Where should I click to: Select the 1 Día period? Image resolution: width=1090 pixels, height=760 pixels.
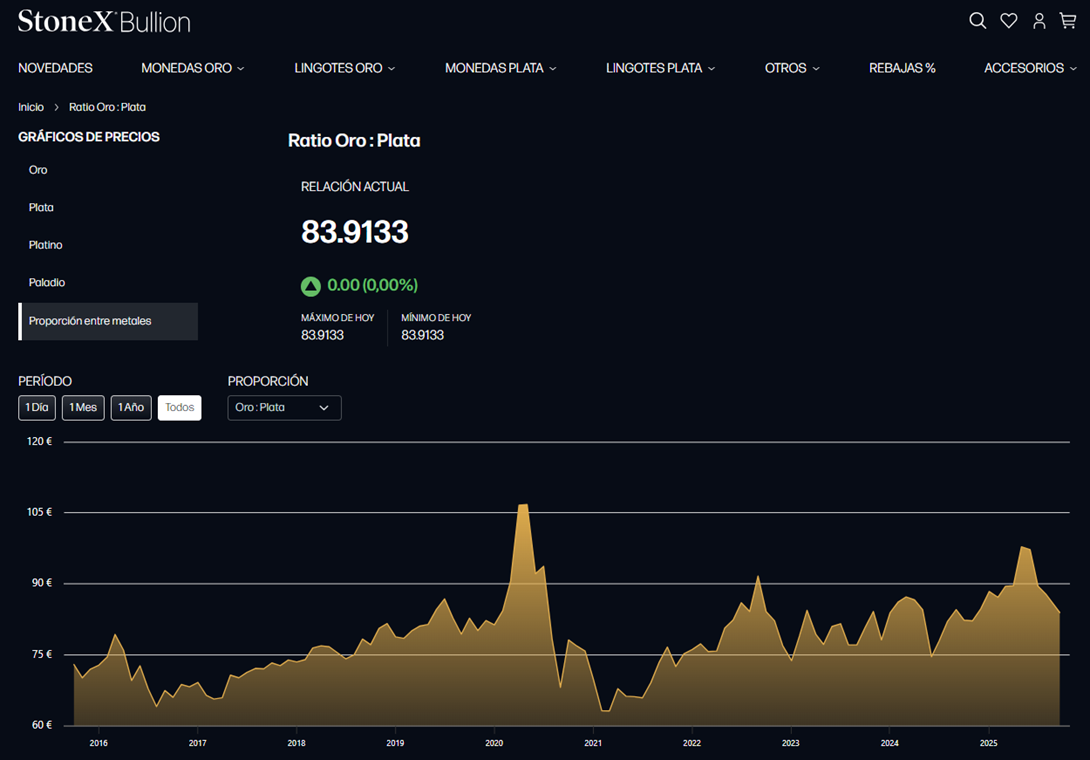coord(37,408)
